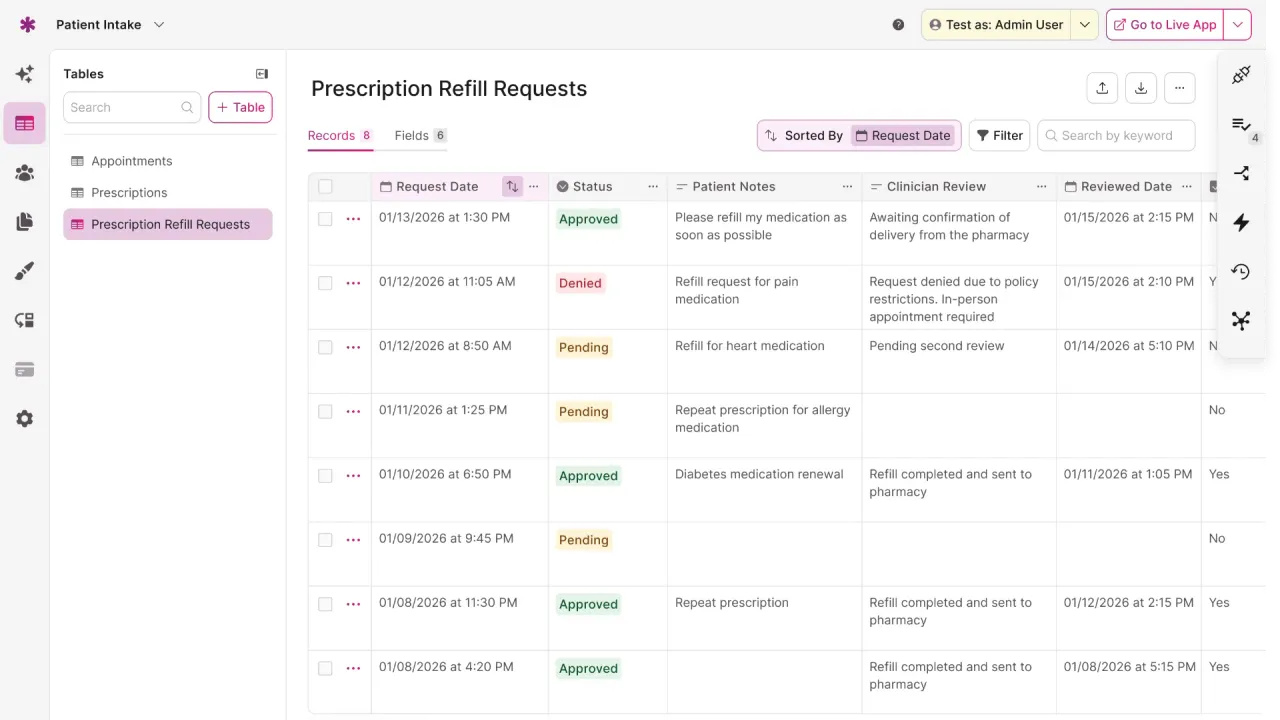Switch to the Fields tab

pos(420,135)
